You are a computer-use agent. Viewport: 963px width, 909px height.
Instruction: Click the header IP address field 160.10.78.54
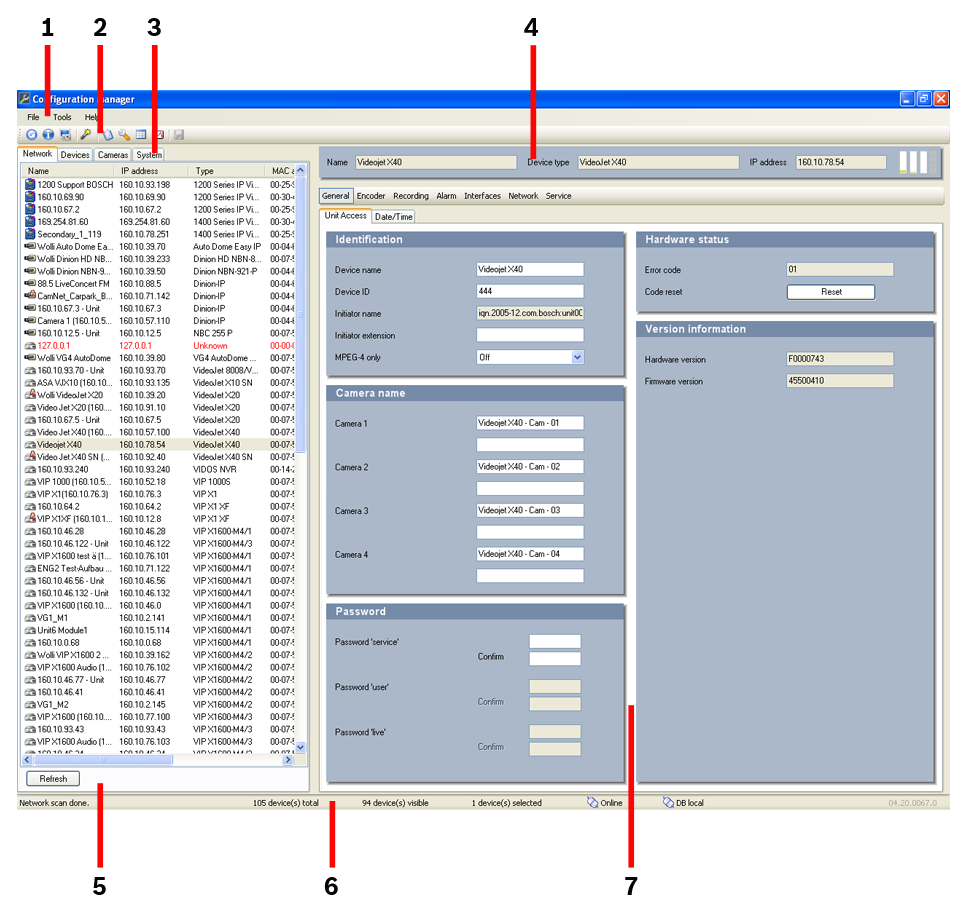pyautogui.click(x=841, y=162)
